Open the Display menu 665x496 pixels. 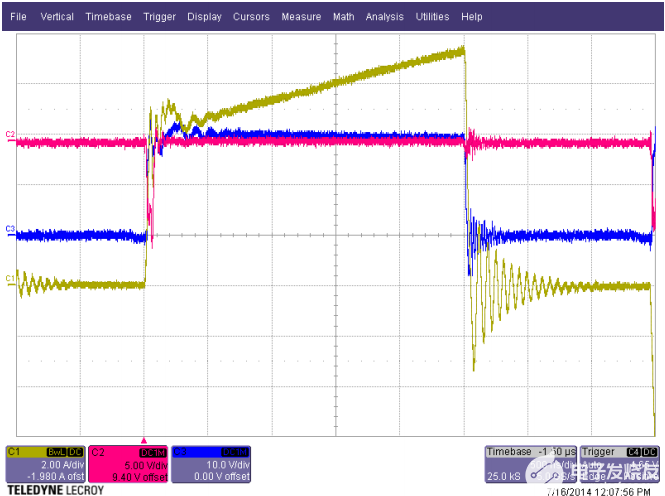(205, 17)
